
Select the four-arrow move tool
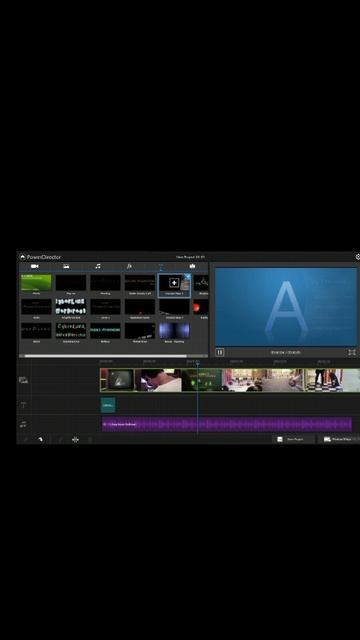click(75, 440)
